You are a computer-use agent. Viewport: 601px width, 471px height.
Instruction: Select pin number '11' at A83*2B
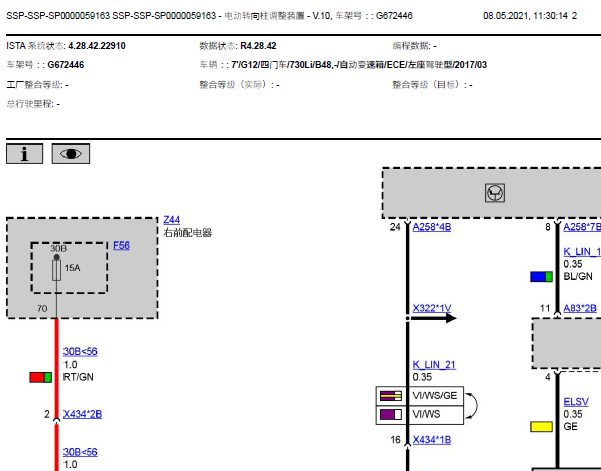click(545, 308)
